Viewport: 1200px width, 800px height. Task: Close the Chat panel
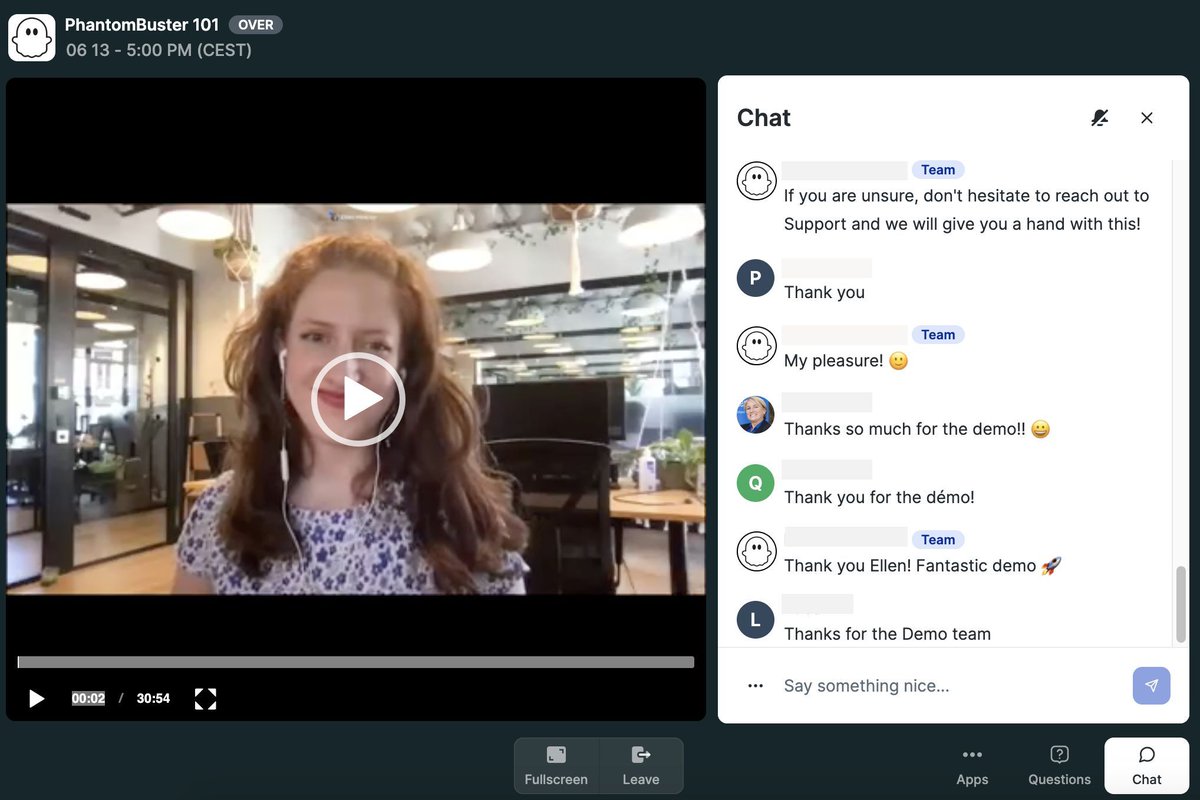pos(1147,118)
